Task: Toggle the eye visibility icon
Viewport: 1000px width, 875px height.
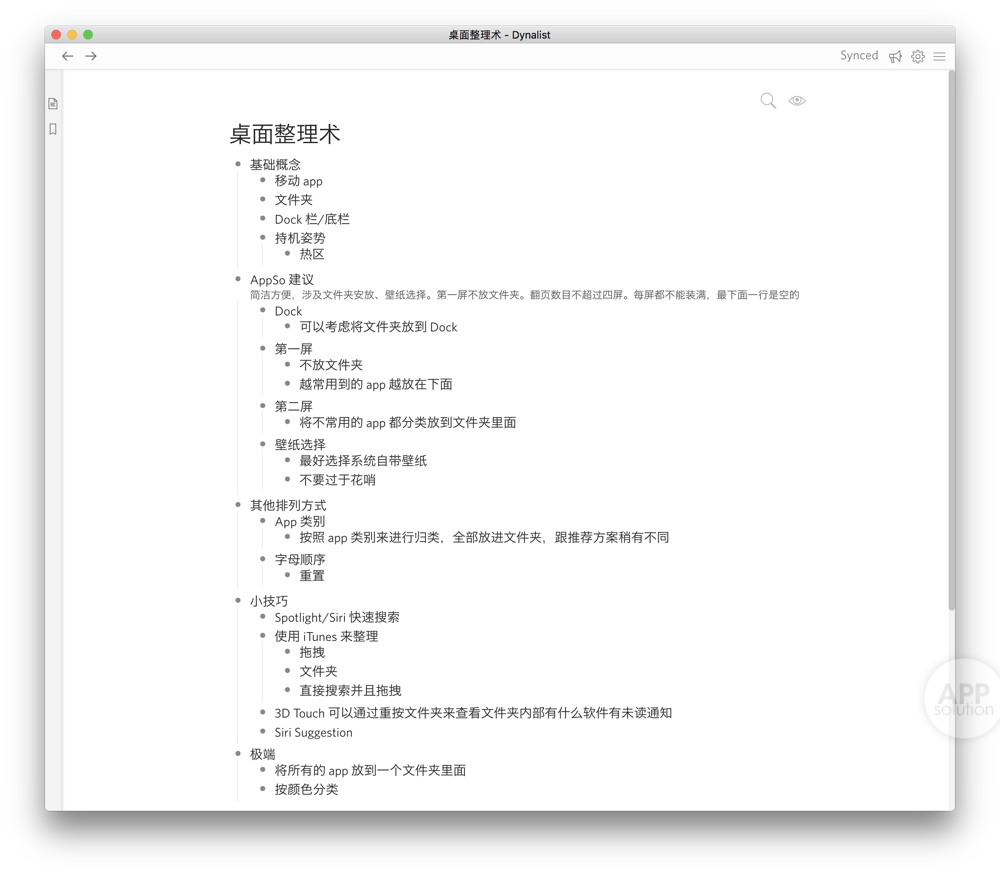Action: click(x=797, y=101)
